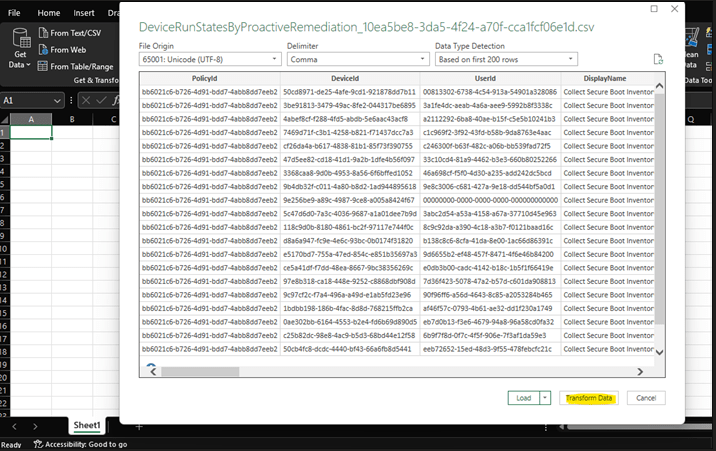Switch to the Home ribbon tab

(48, 13)
